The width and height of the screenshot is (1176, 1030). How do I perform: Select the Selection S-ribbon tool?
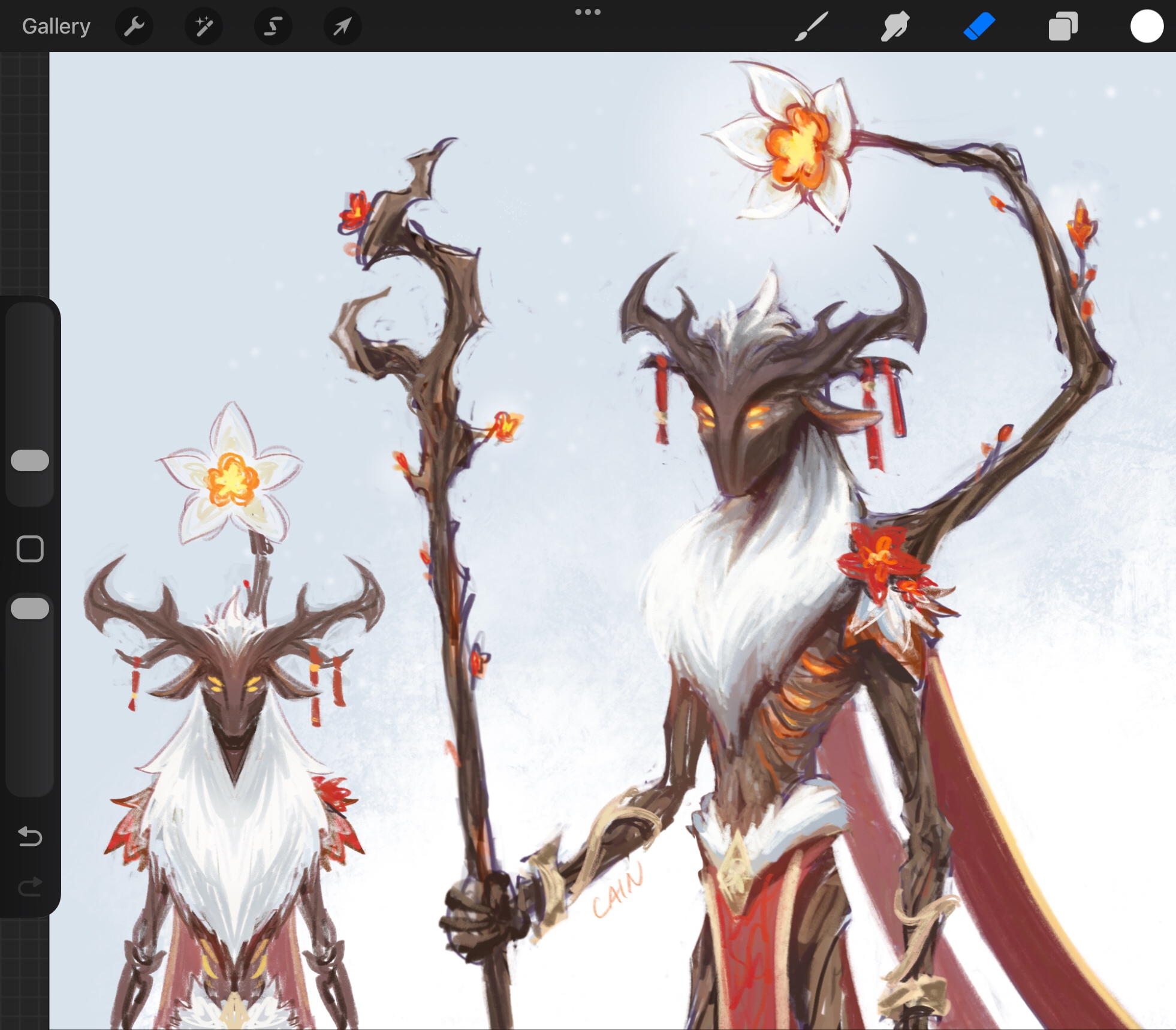tap(273, 26)
